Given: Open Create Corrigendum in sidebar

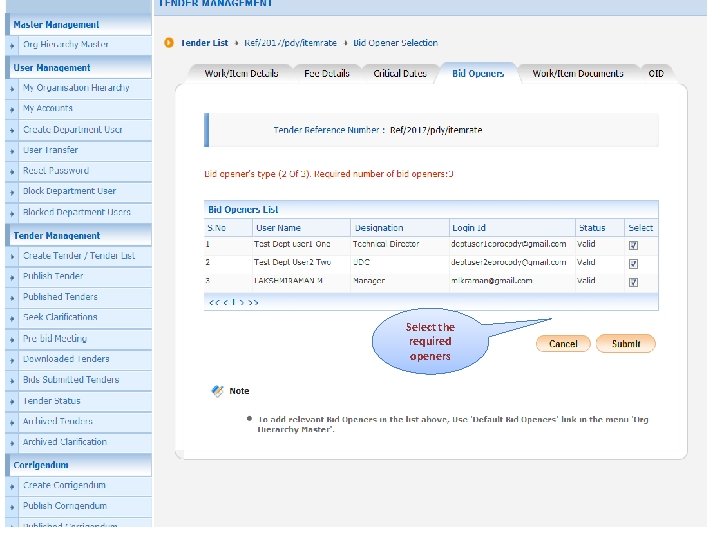Looking at the screenshot, I should (x=64, y=485).
